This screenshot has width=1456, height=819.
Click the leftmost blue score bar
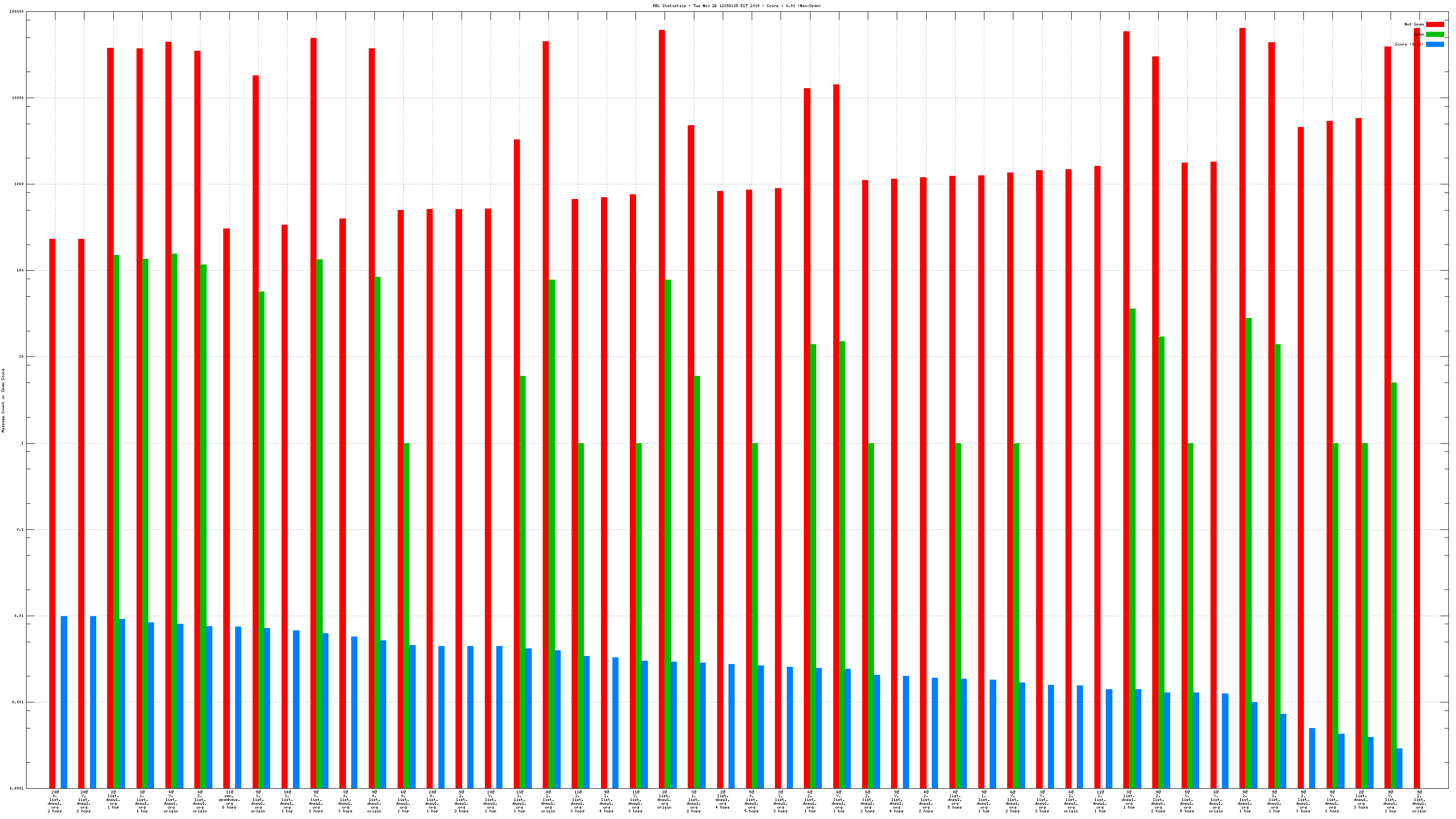pyautogui.click(x=64, y=701)
